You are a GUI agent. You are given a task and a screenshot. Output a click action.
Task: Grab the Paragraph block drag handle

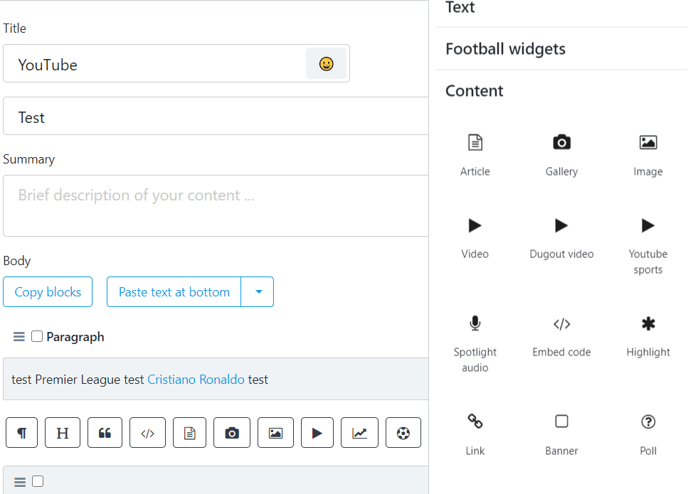[19, 337]
